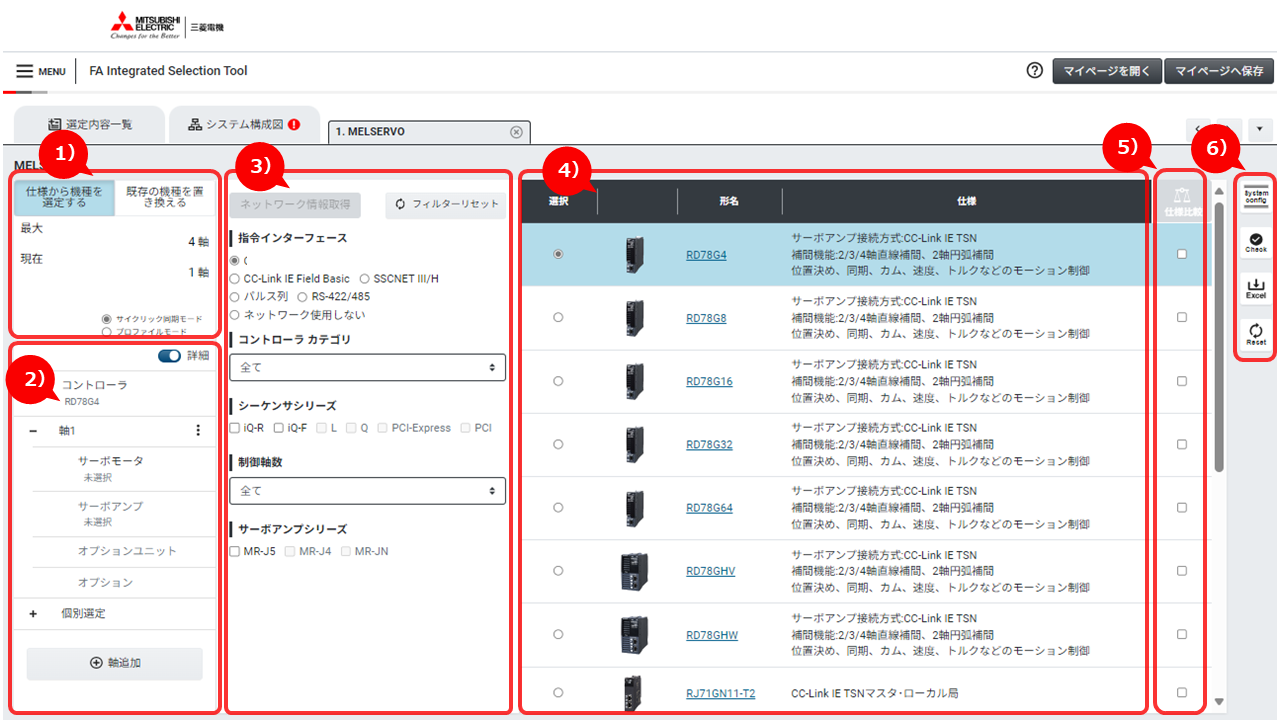Select the RD78G8 row radio button

tap(558, 317)
